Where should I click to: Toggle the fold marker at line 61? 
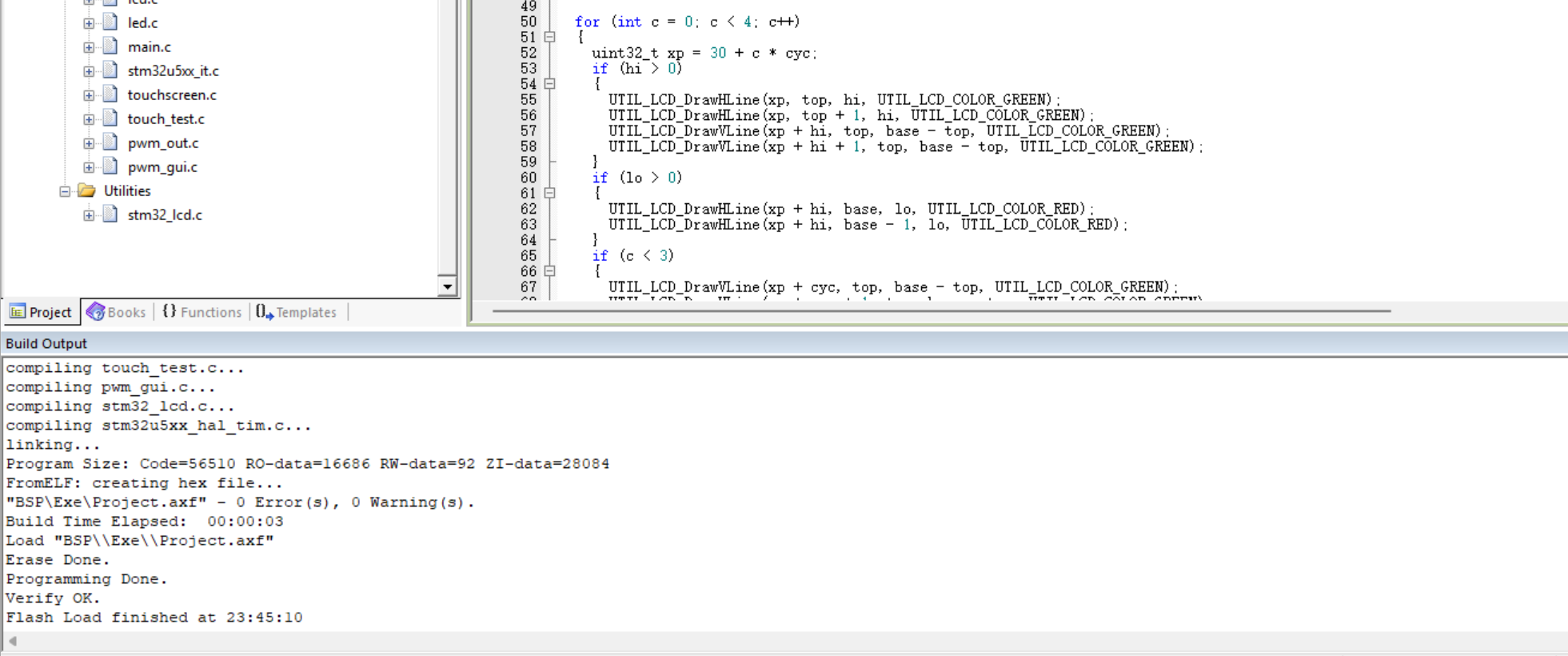click(549, 193)
